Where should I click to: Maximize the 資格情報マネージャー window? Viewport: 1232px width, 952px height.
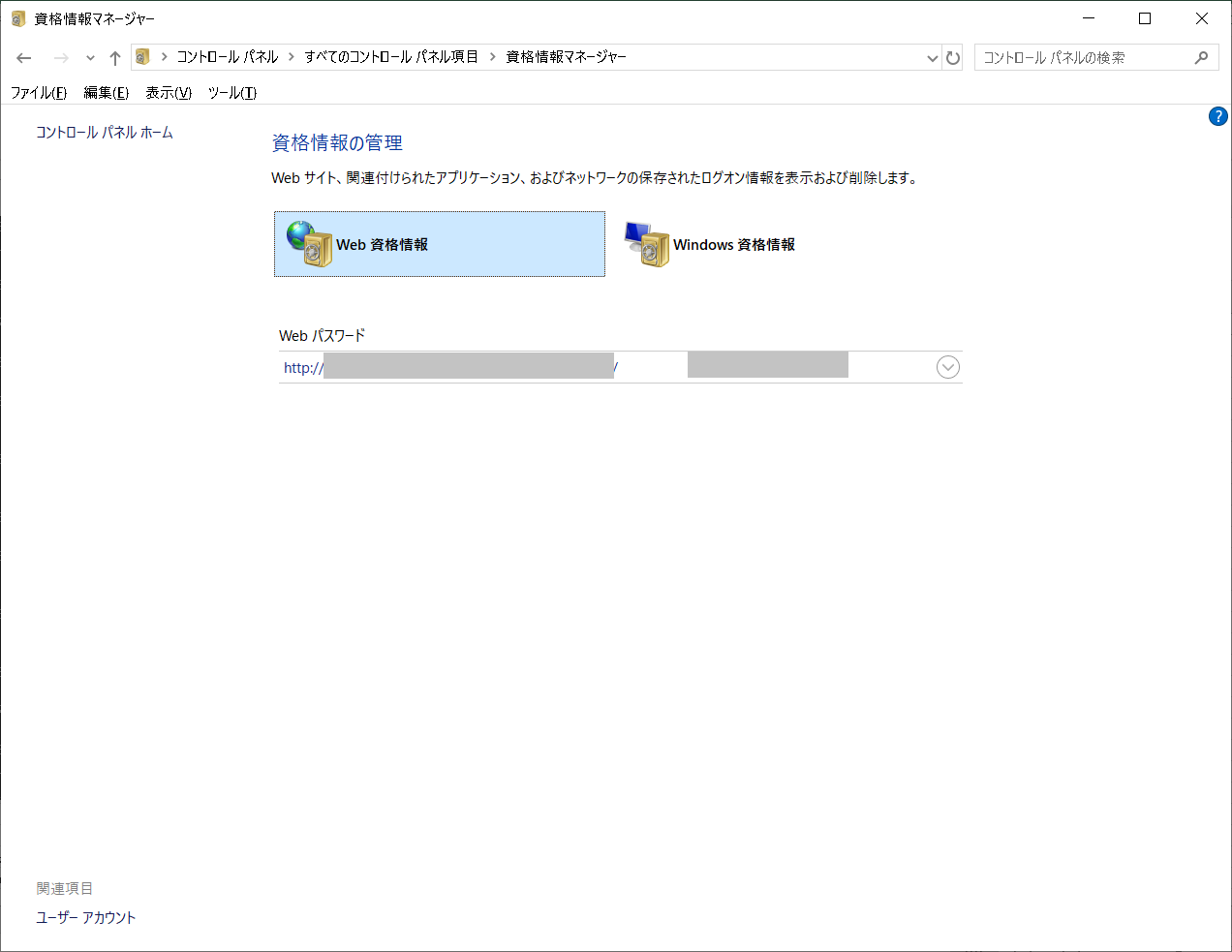point(1145,18)
